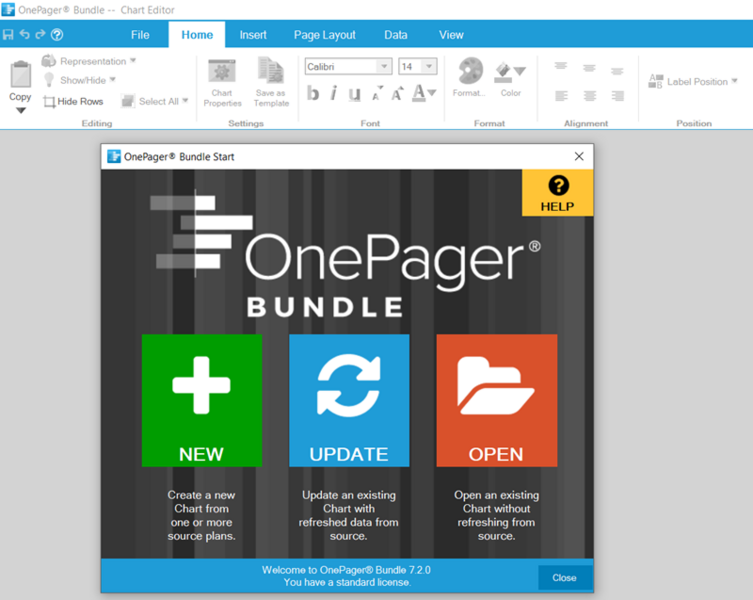Click the Save icon in quick access toolbar
The width and height of the screenshot is (753, 600).
(8, 35)
